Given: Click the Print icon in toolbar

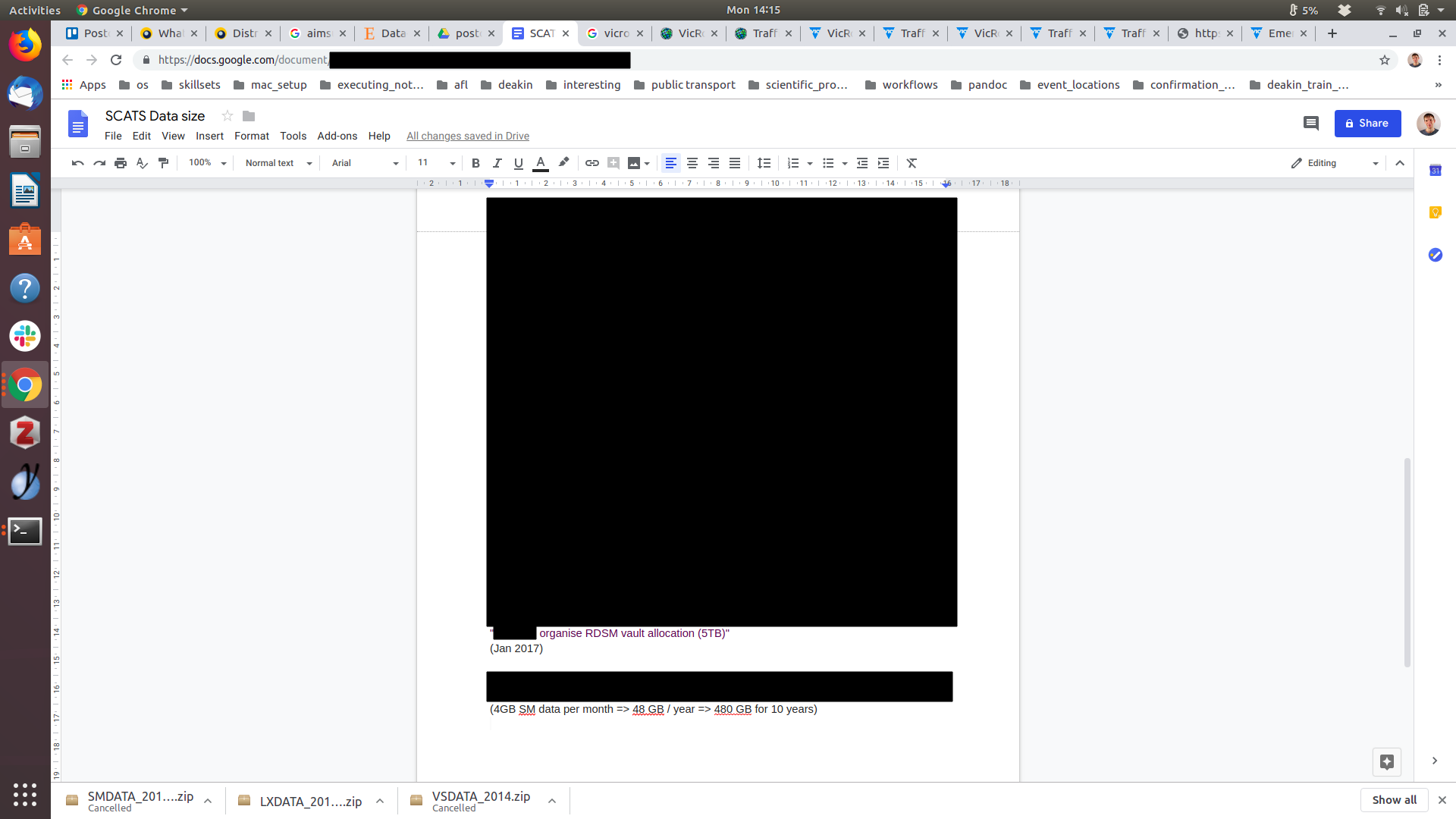Looking at the screenshot, I should 121,163.
